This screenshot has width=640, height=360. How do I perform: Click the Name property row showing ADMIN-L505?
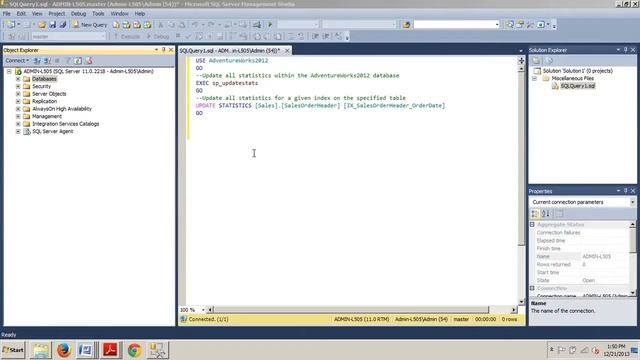coord(582,256)
